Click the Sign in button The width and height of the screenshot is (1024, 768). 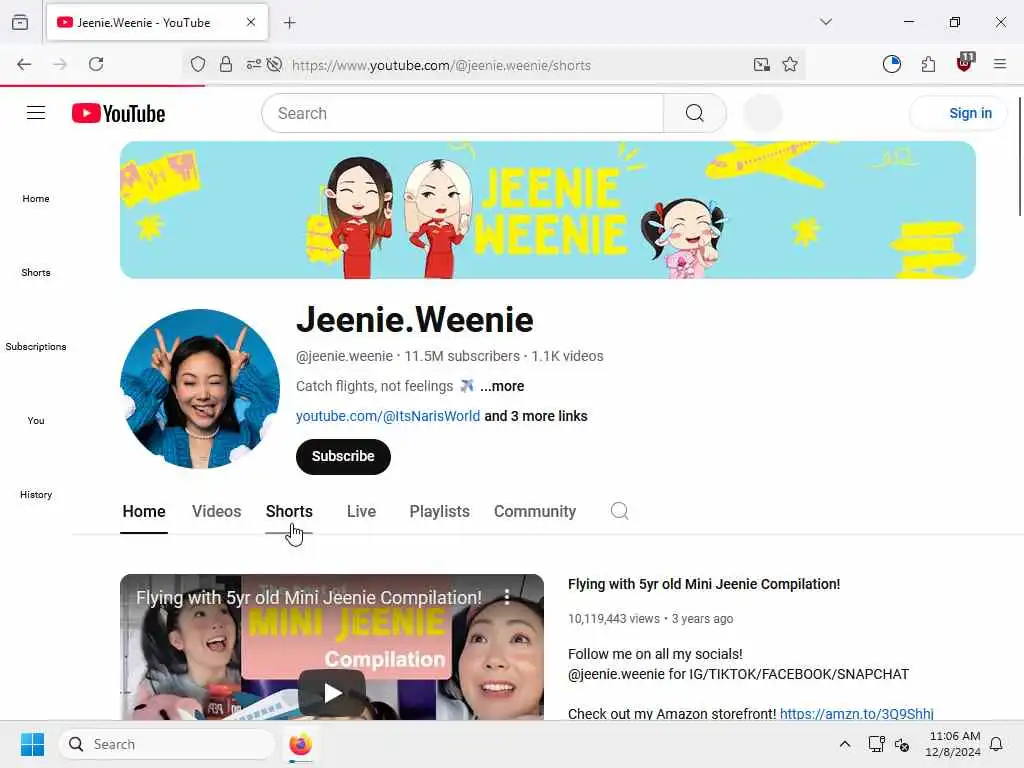pos(958,113)
